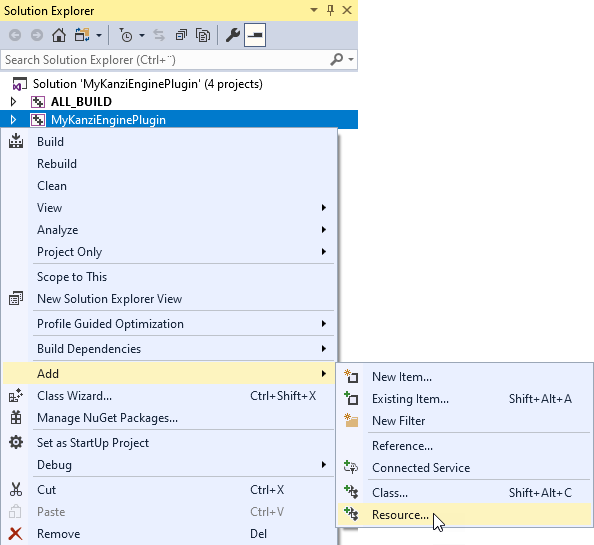
Task: Choose Build from the context menu
Action: coord(169,142)
